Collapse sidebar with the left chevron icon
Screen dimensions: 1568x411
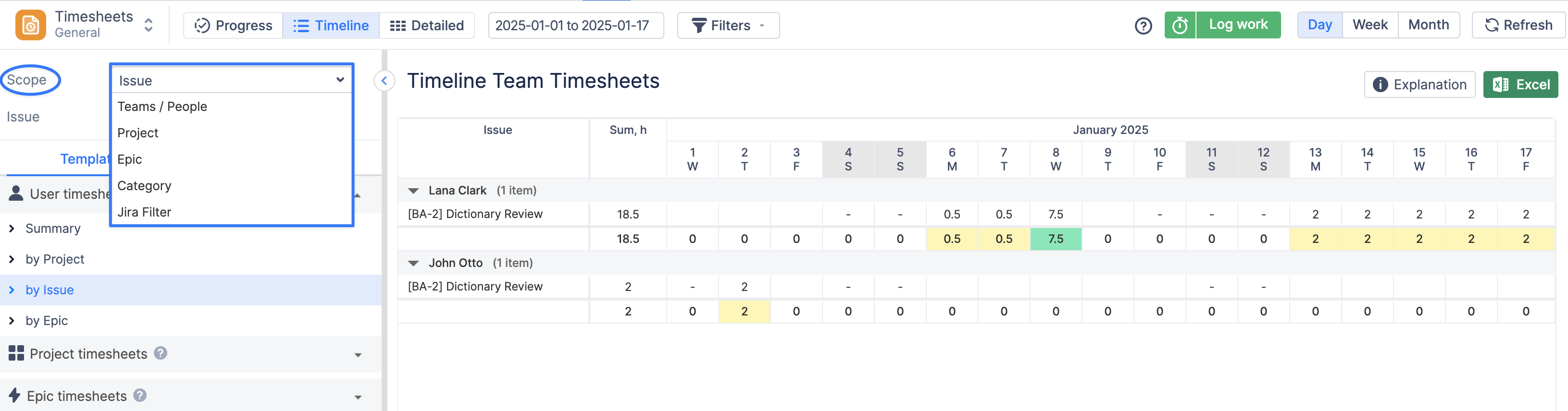pyautogui.click(x=384, y=80)
